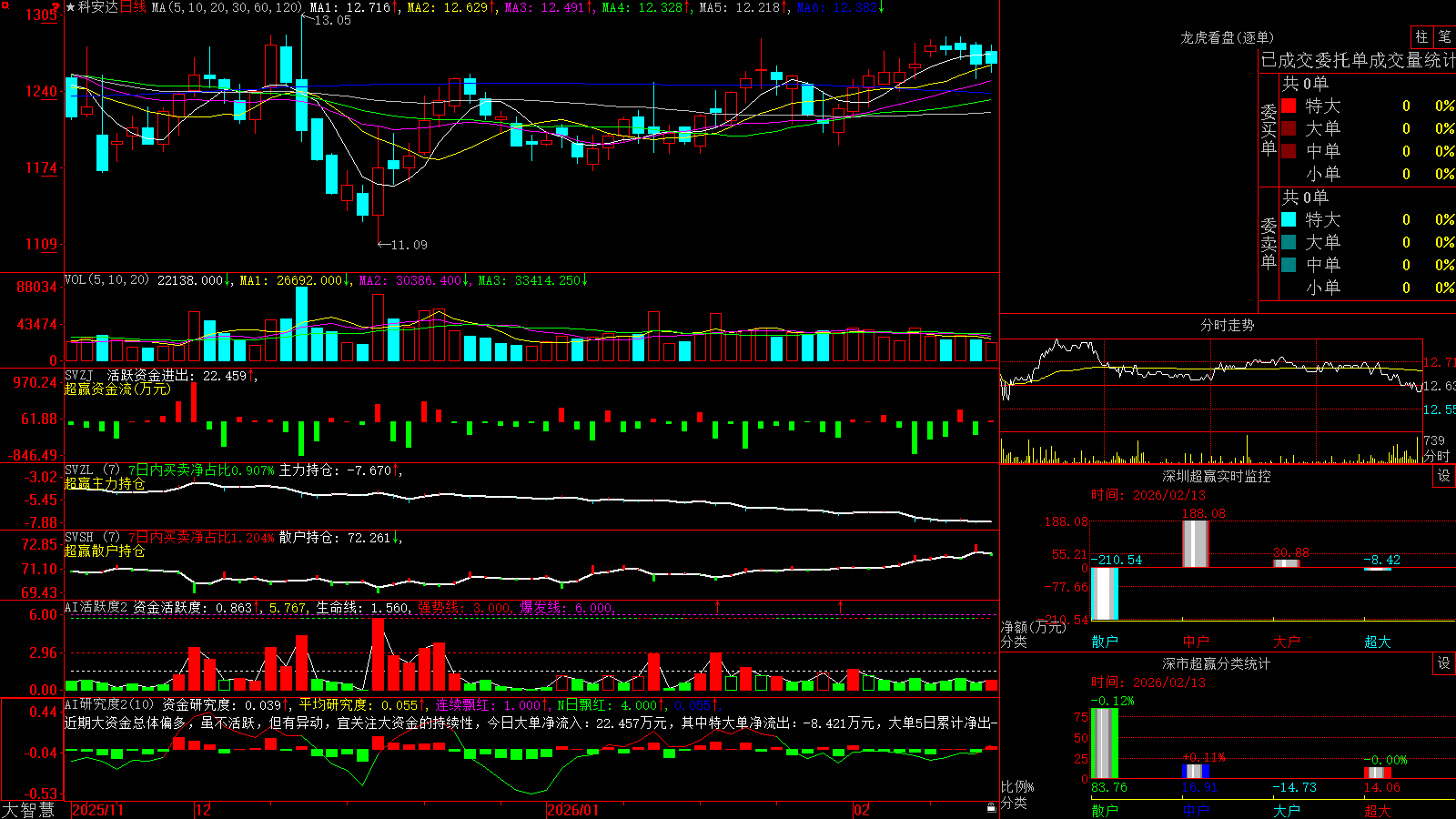Open 设 settings for 深市超赢分类统计
Image resolution: width=1456 pixels, height=819 pixels.
[1444, 663]
